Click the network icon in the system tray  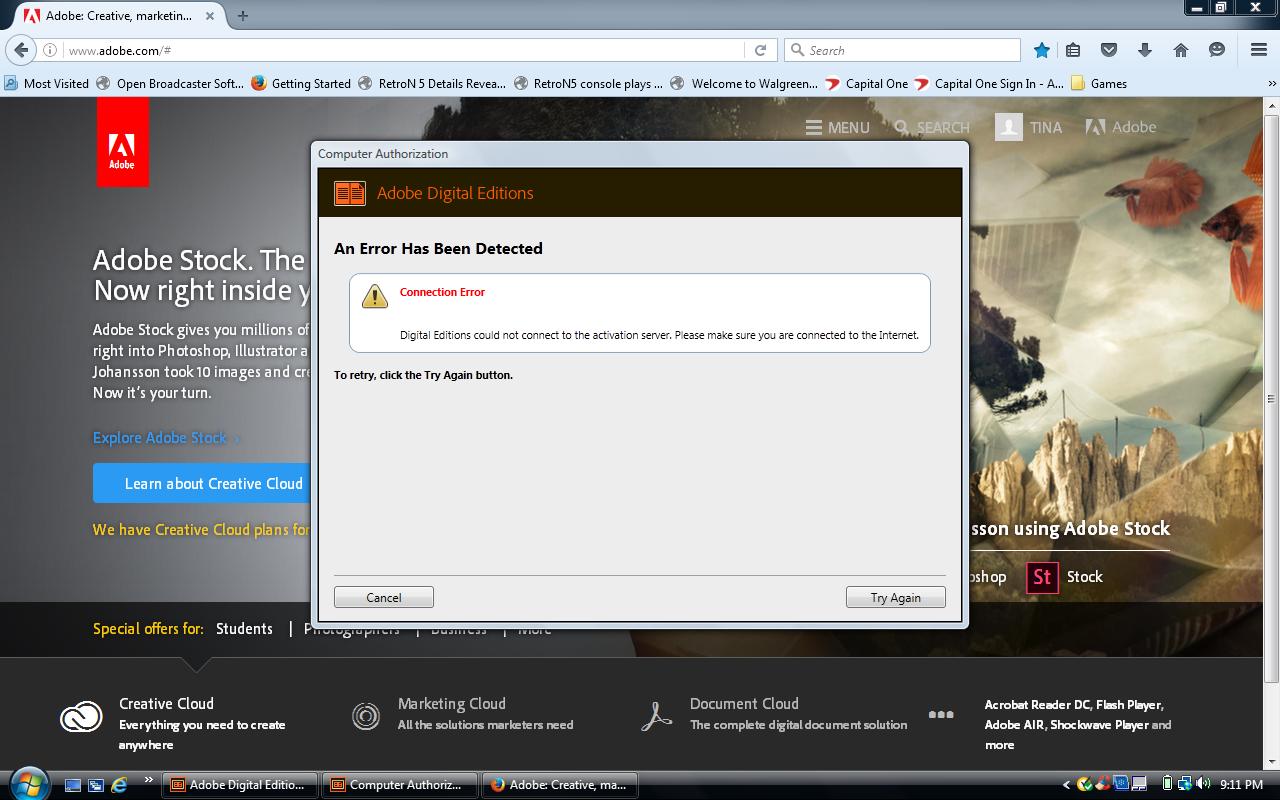tap(1185, 785)
